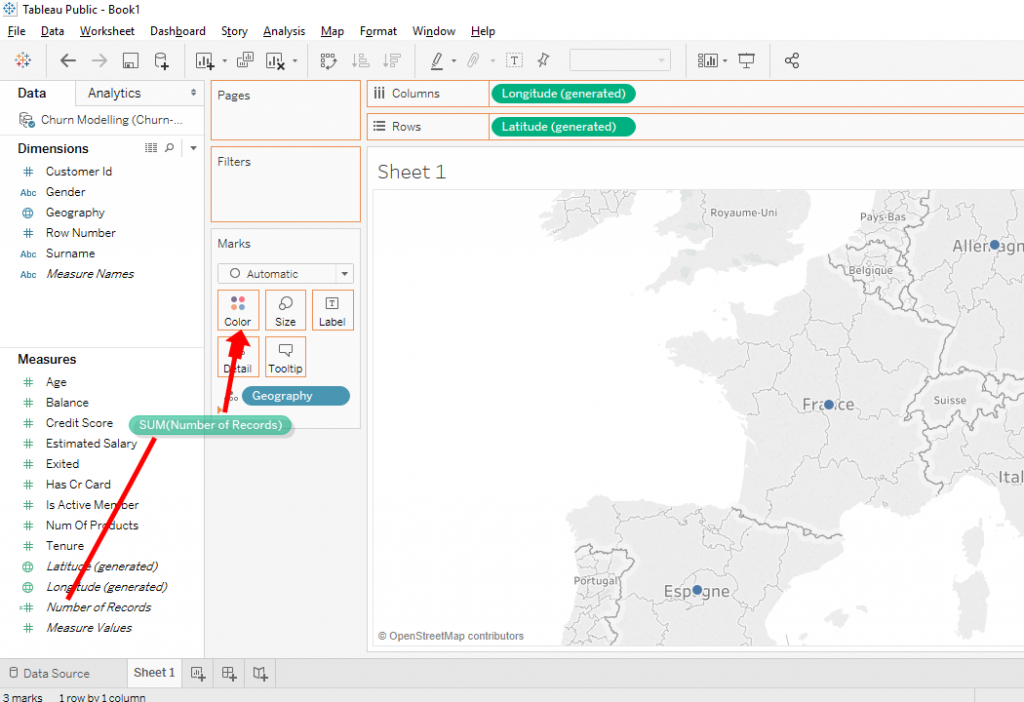The image size is (1024, 702).
Task: Open the Analysis menu
Action: coord(284,31)
